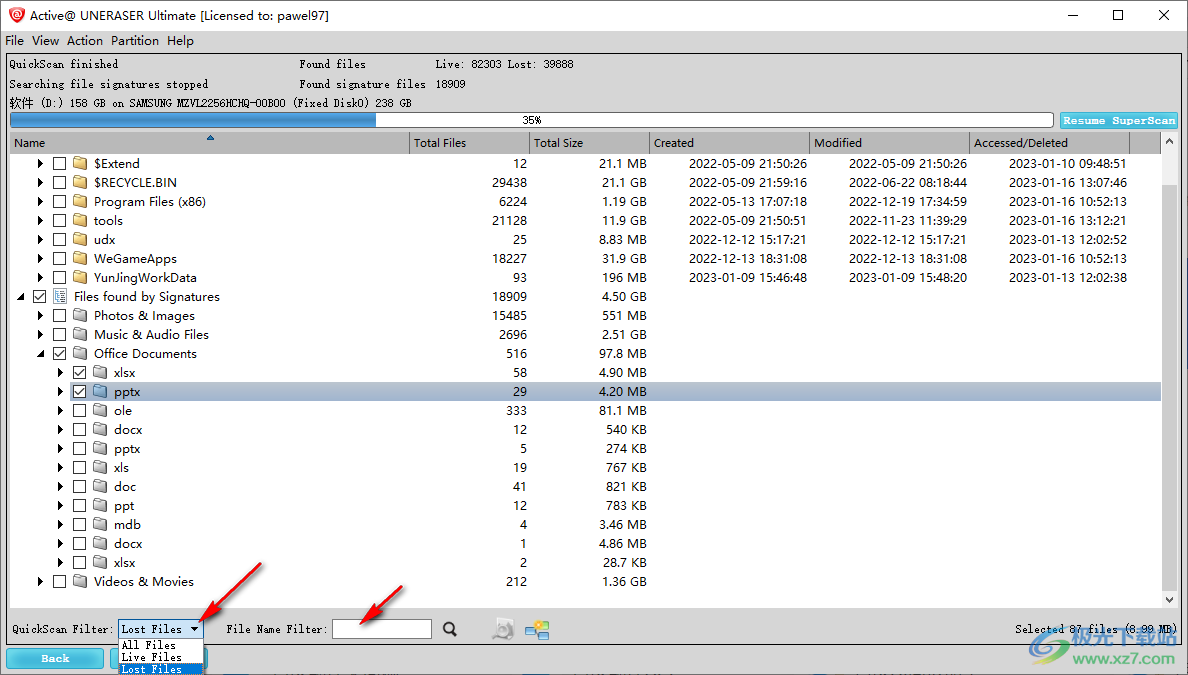
Task: Enable the Photos & Images checkbox
Action: click(x=60, y=315)
